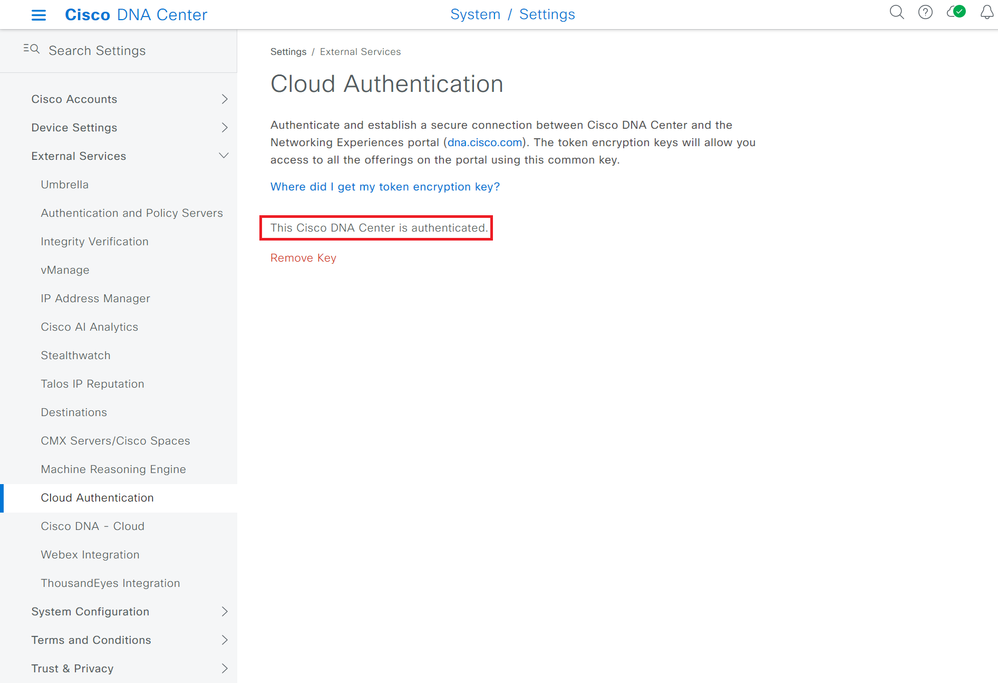
Task: Go to vManage settings
Action: pos(65,270)
